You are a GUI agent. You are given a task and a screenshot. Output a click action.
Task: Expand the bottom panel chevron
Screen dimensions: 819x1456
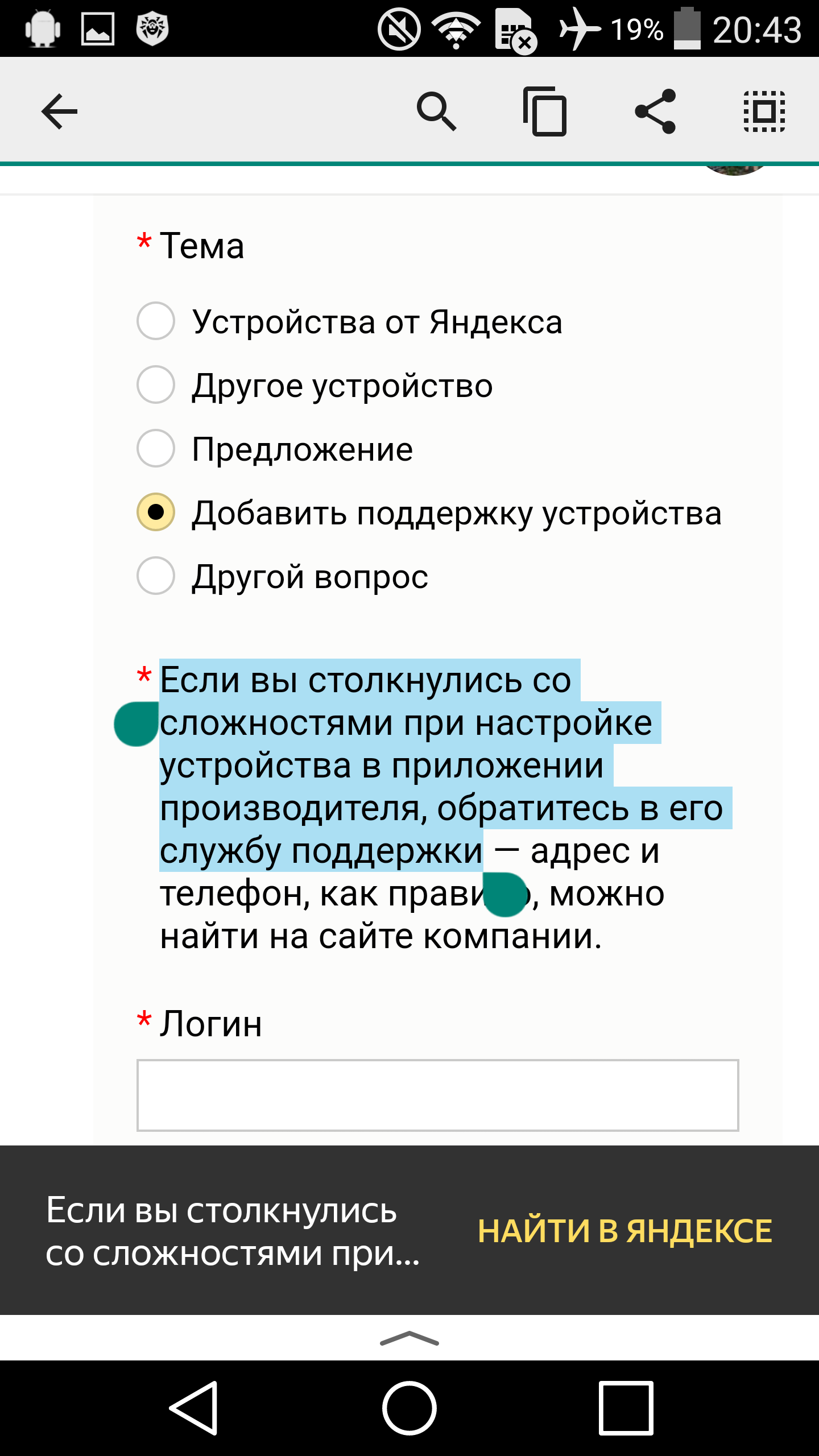pos(409,1339)
